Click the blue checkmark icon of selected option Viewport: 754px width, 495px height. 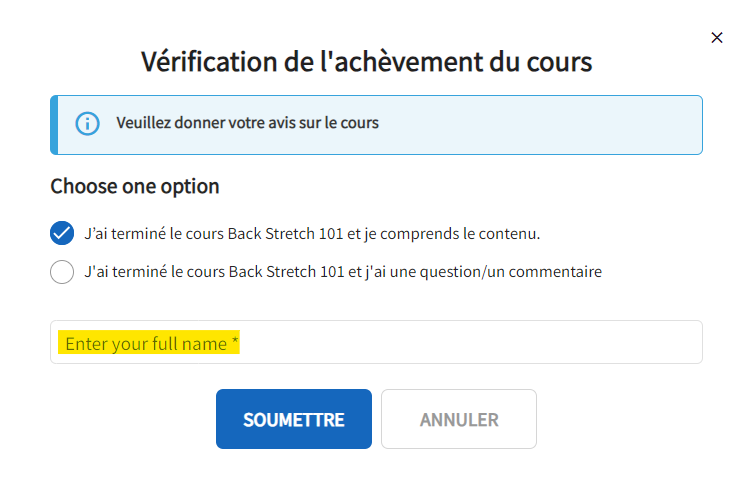tap(62, 233)
